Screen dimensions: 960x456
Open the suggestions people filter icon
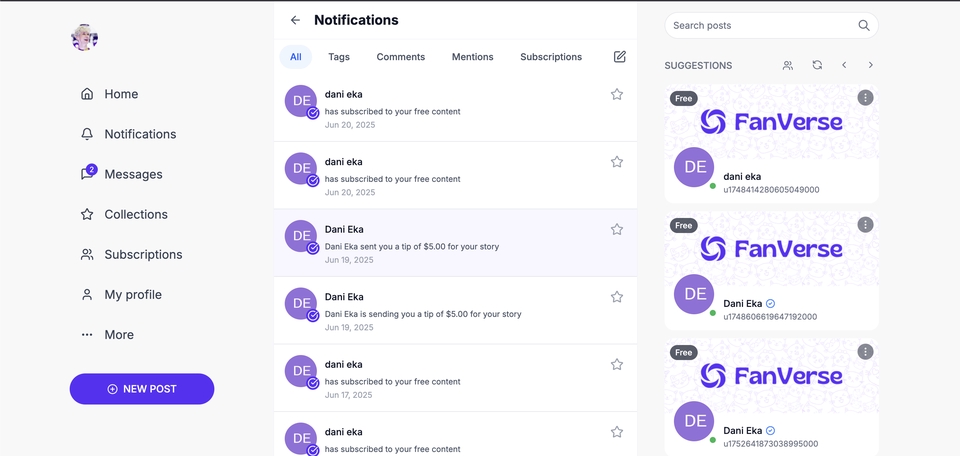pyautogui.click(x=788, y=65)
